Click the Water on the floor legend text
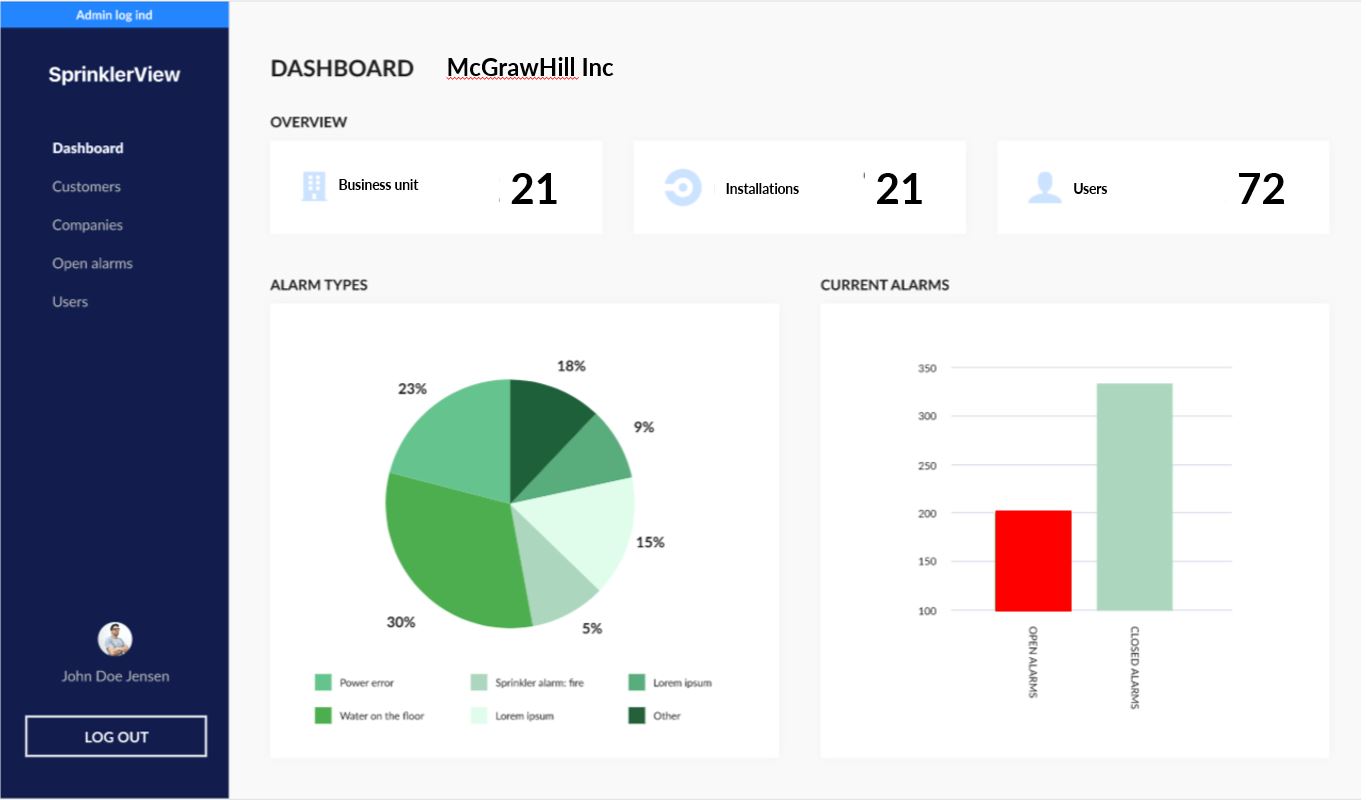1367x800 pixels. (382, 716)
